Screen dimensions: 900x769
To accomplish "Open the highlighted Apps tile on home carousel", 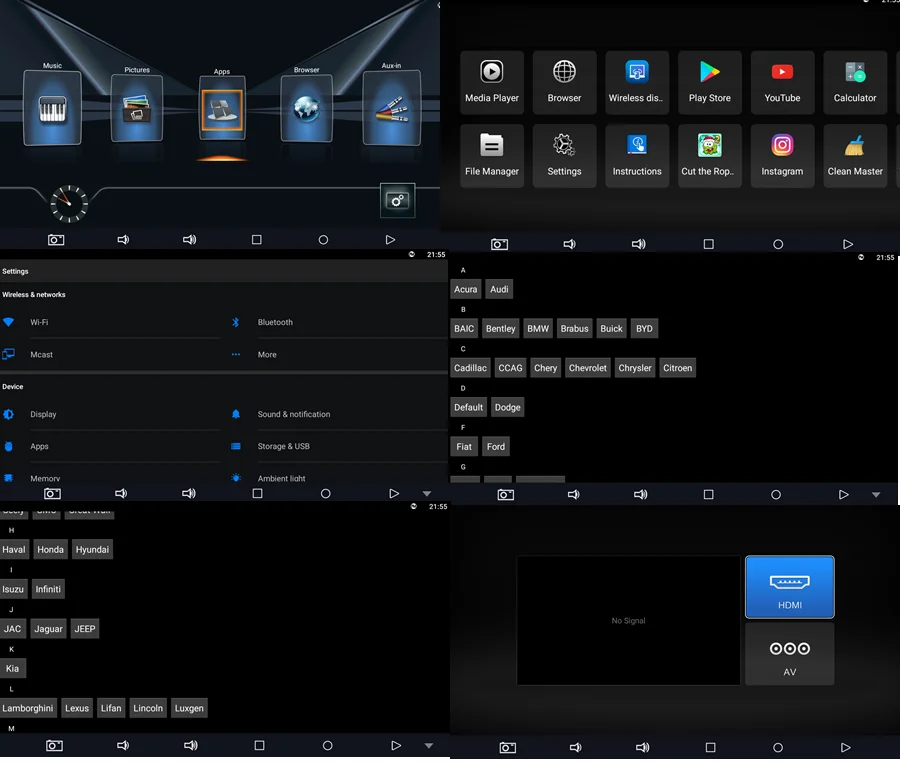I will [x=222, y=109].
